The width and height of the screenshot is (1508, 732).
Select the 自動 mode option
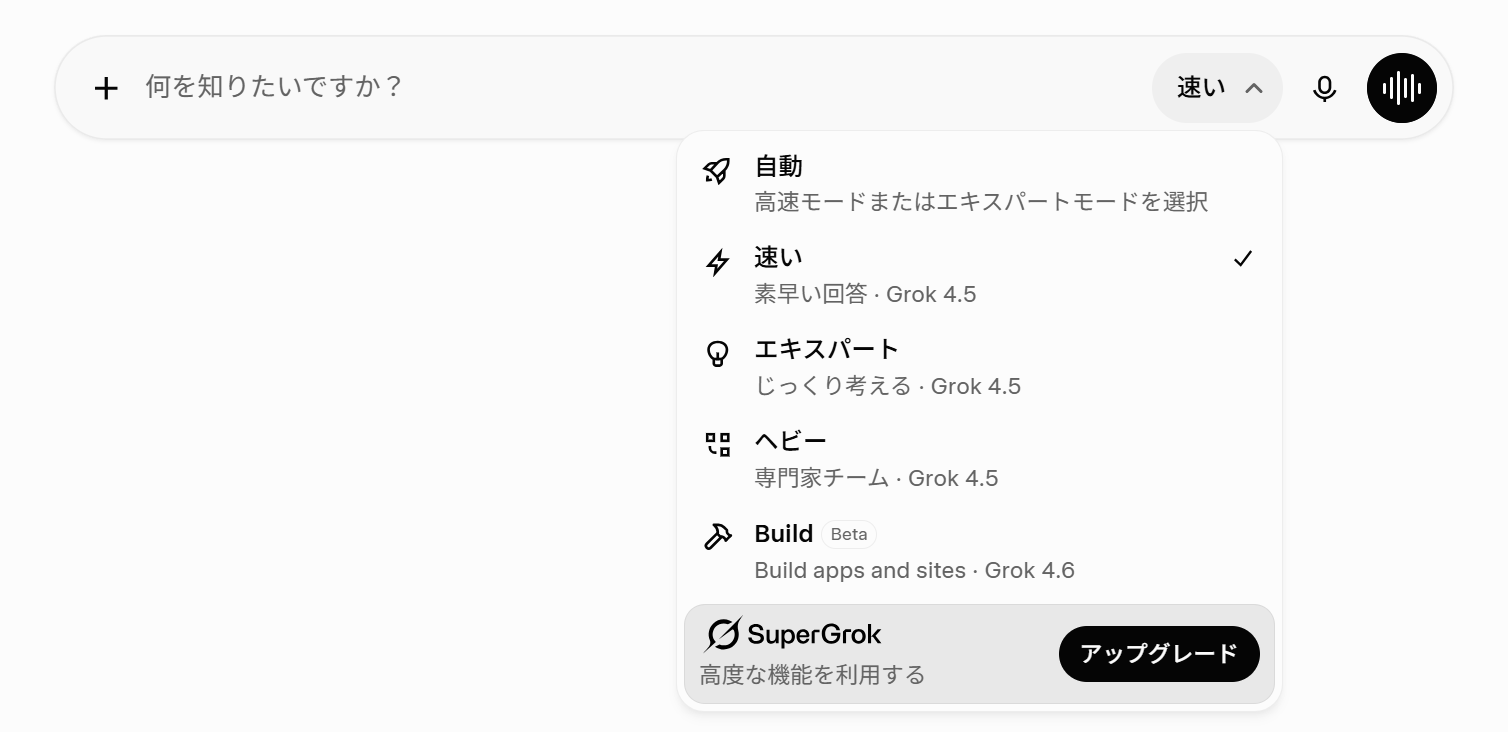(979, 184)
